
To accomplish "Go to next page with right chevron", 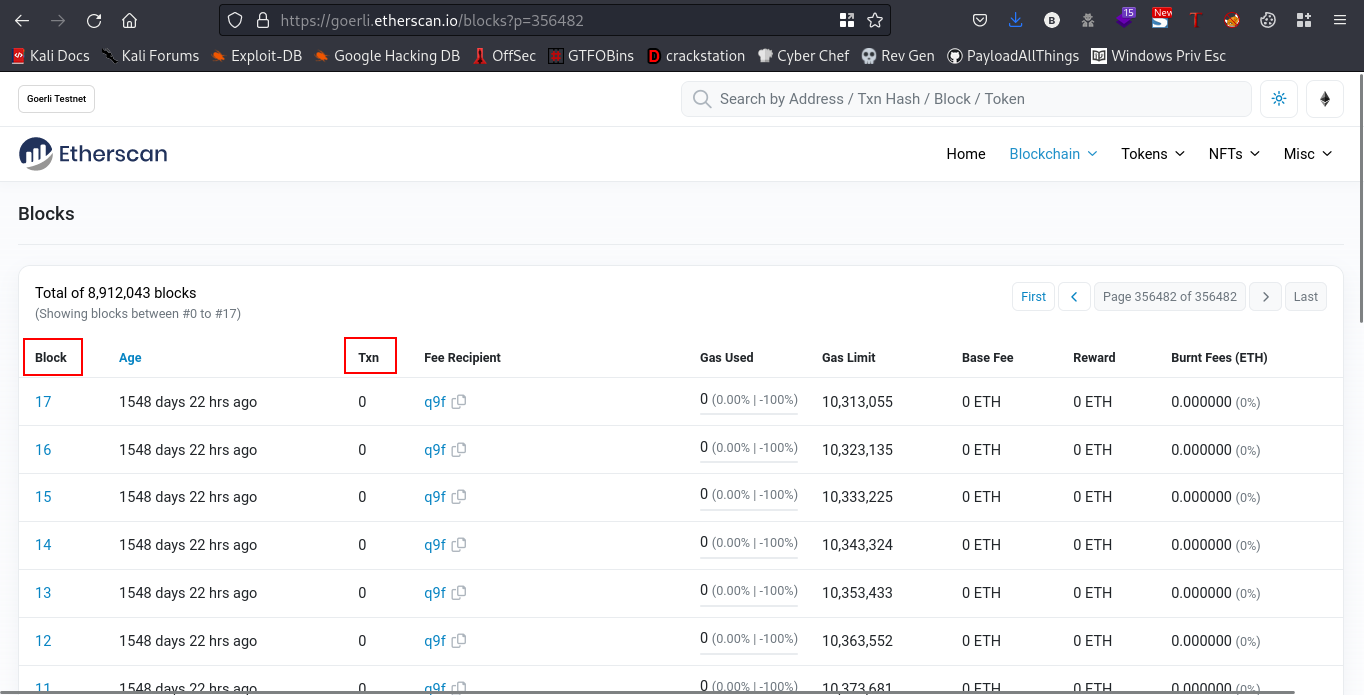I will click(x=1265, y=297).
